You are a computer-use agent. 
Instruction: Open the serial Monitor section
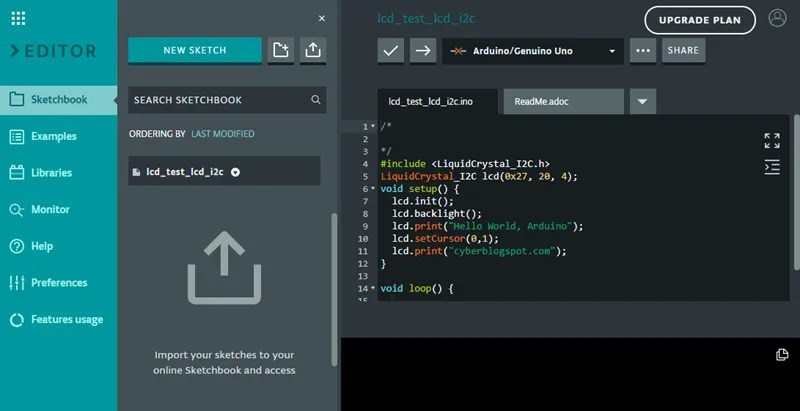[x=59, y=210]
